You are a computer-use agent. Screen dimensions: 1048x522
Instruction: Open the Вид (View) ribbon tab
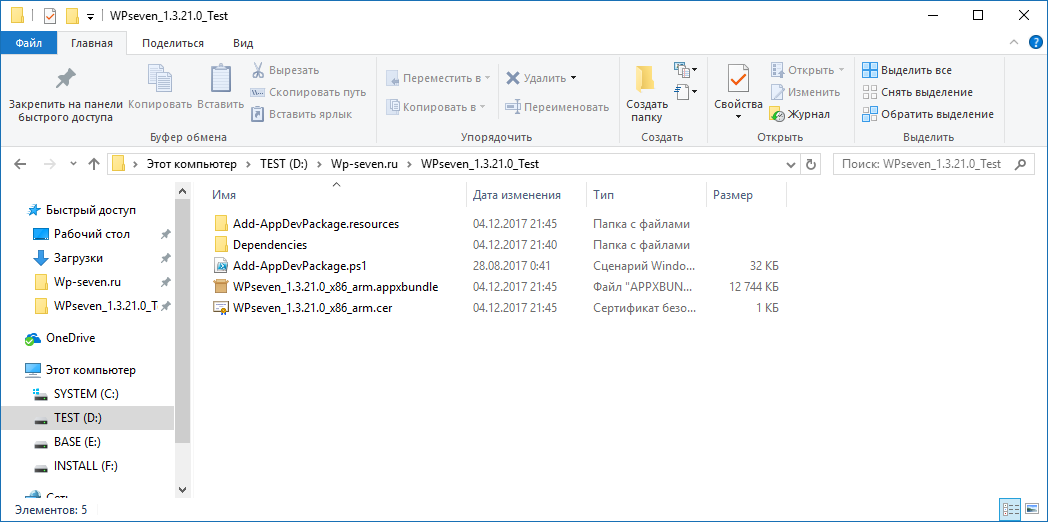click(242, 43)
